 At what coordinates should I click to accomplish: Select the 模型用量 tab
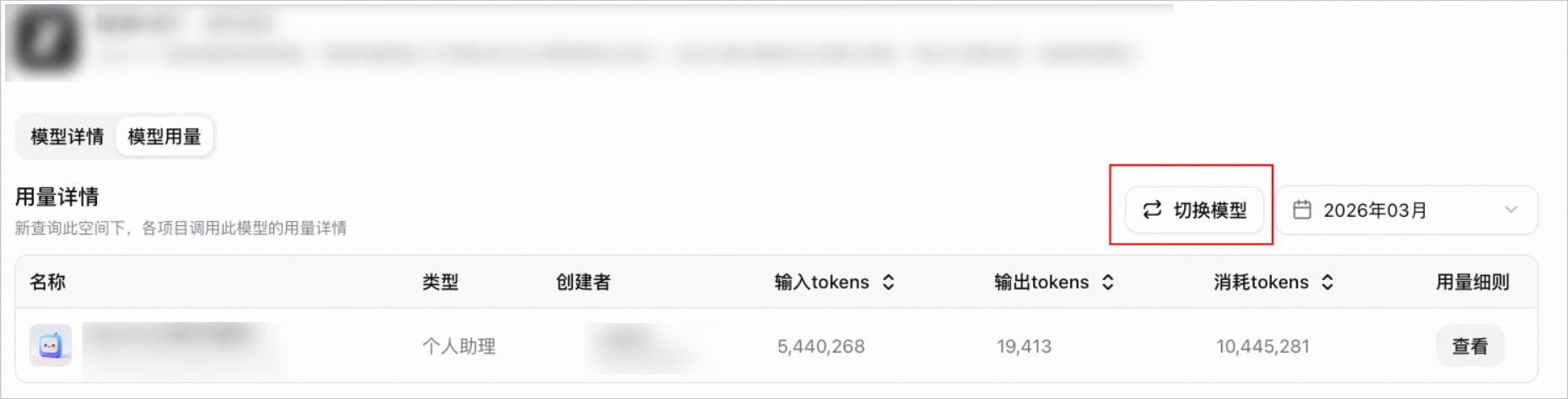coord(165,137)
